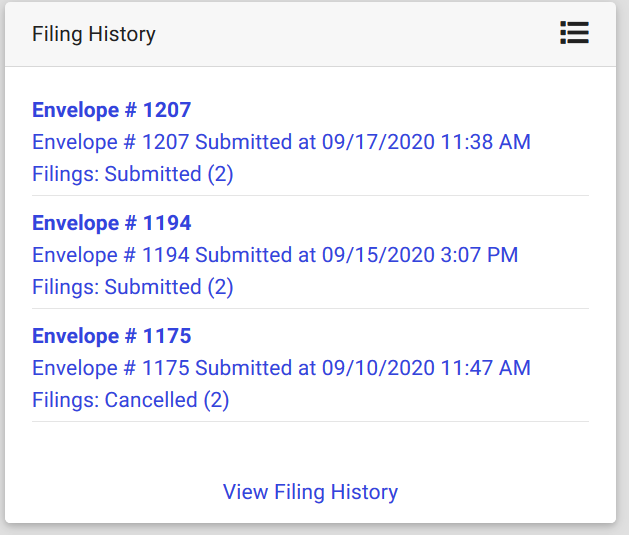Select the Envelope # 1207 submitted details line
629x535 pixels.
pos(281,142)
